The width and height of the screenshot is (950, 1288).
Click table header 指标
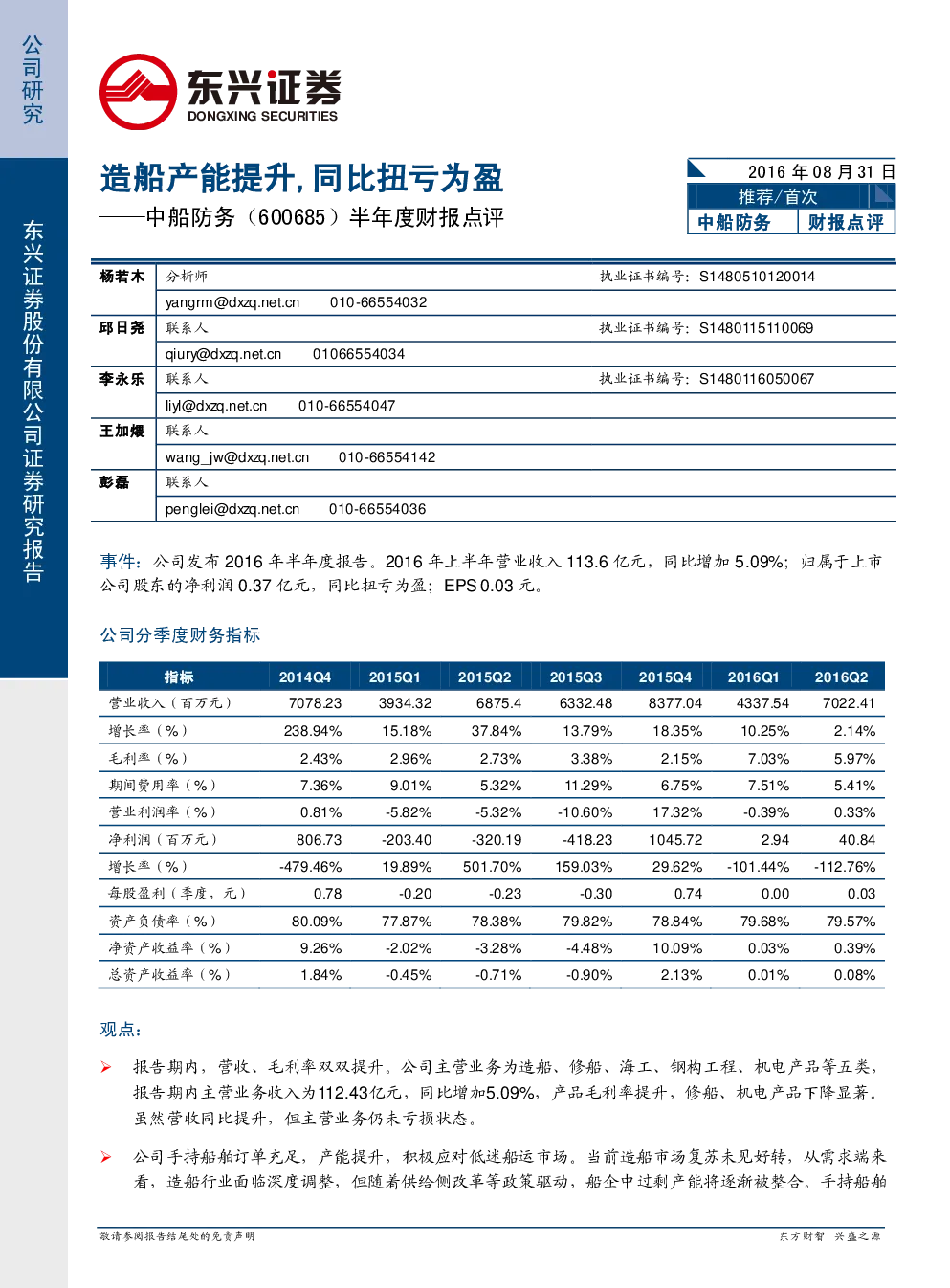pos(179,677)
